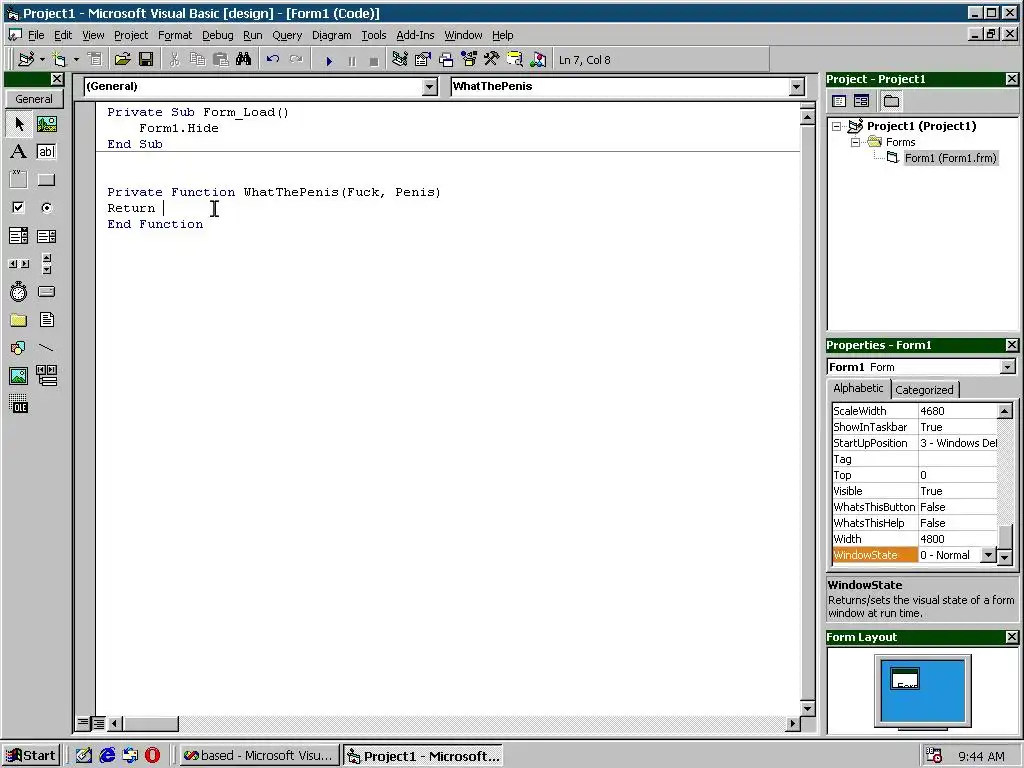Viewport: 1024px width, 768px height.
Task: Select the CheckBox control in the toolbox
Action: (x=19, y=208)
